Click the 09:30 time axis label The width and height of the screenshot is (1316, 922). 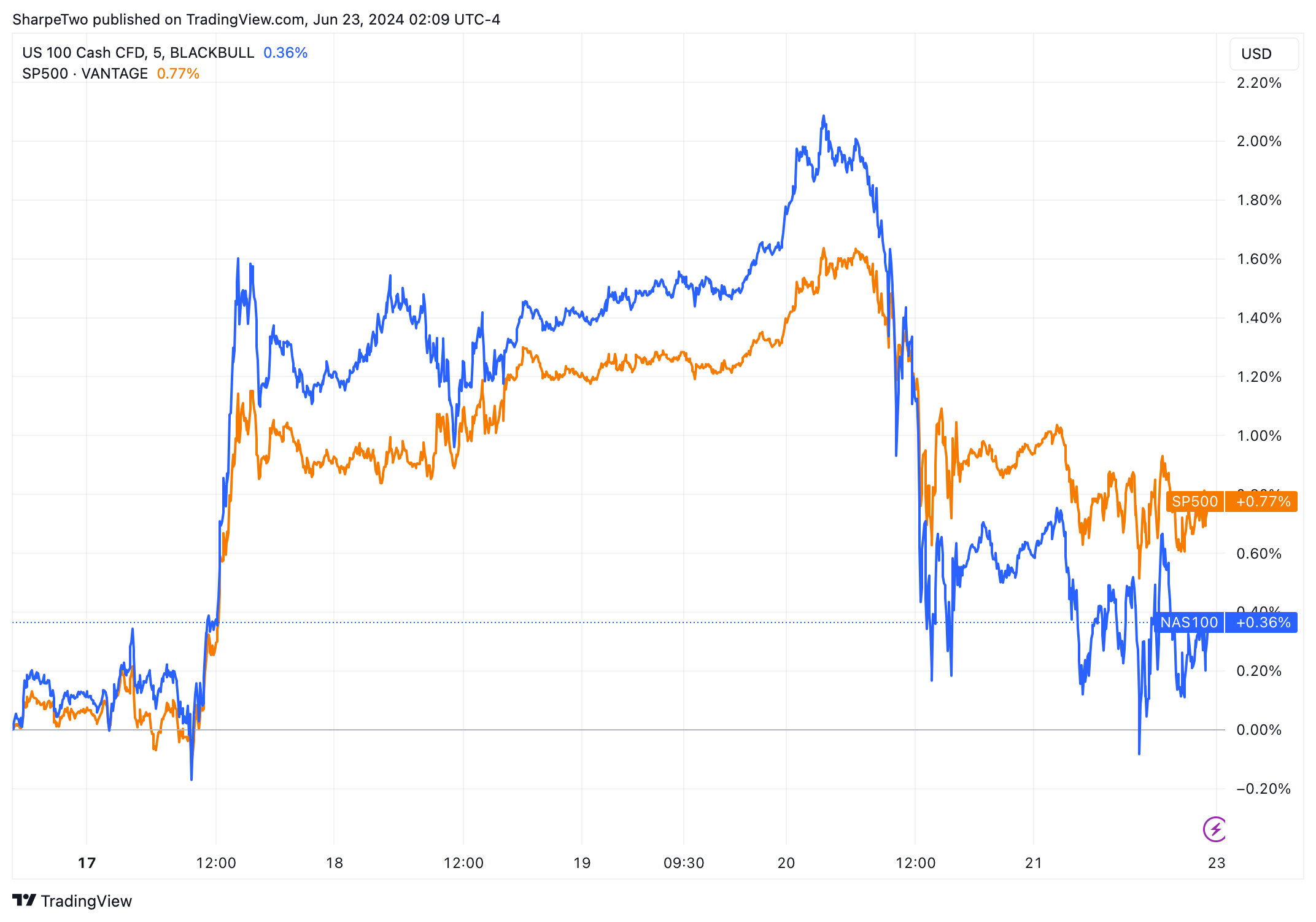click(x=684, y=863)
